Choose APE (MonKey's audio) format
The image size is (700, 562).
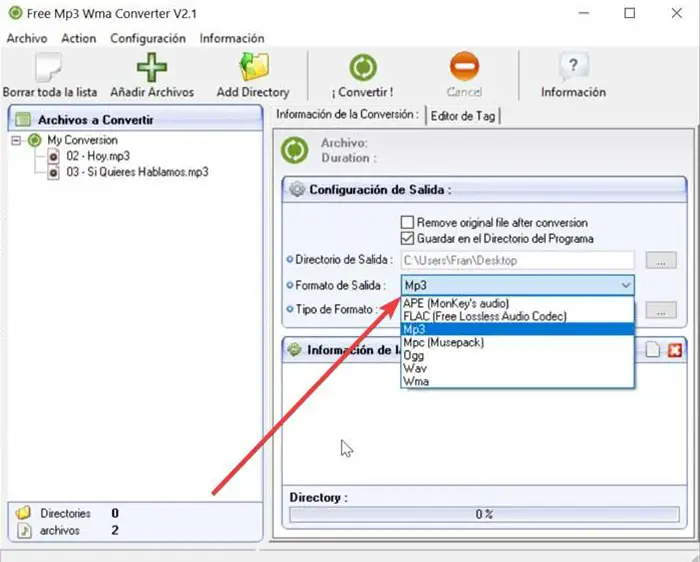click(517, 304)
